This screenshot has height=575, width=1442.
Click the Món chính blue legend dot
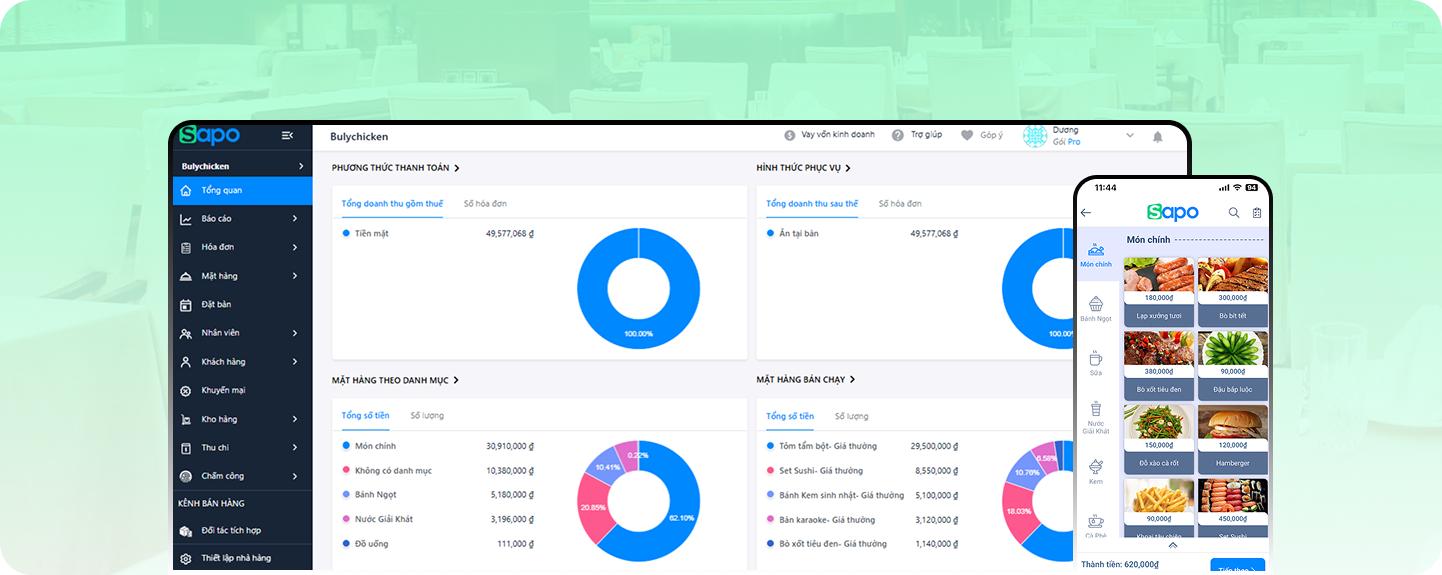tap(346, 446)
